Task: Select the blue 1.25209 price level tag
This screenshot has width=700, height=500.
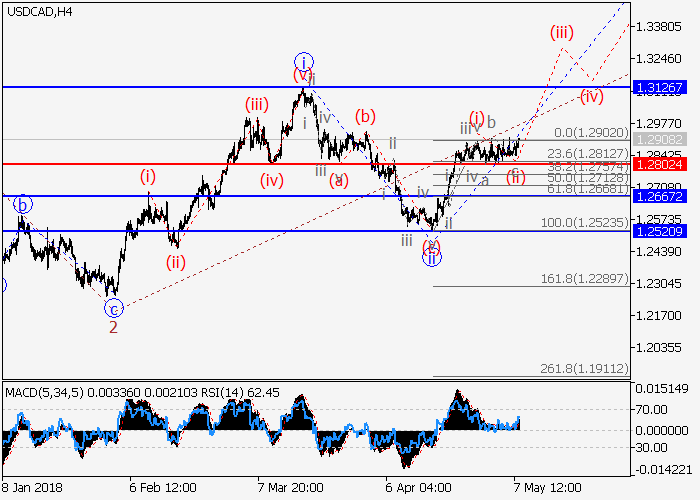Action: [x=665, y=231]
